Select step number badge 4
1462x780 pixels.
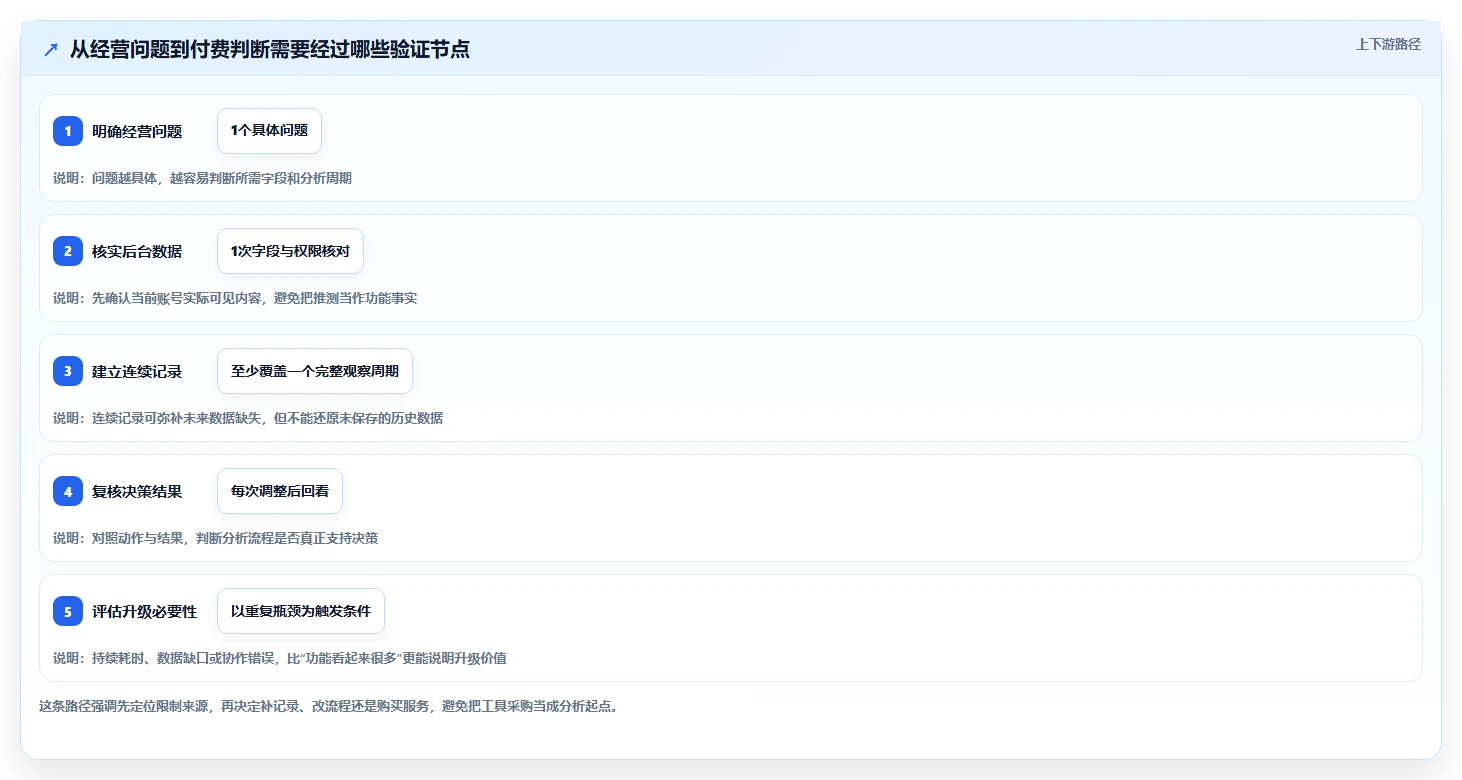tap(68, 491)
